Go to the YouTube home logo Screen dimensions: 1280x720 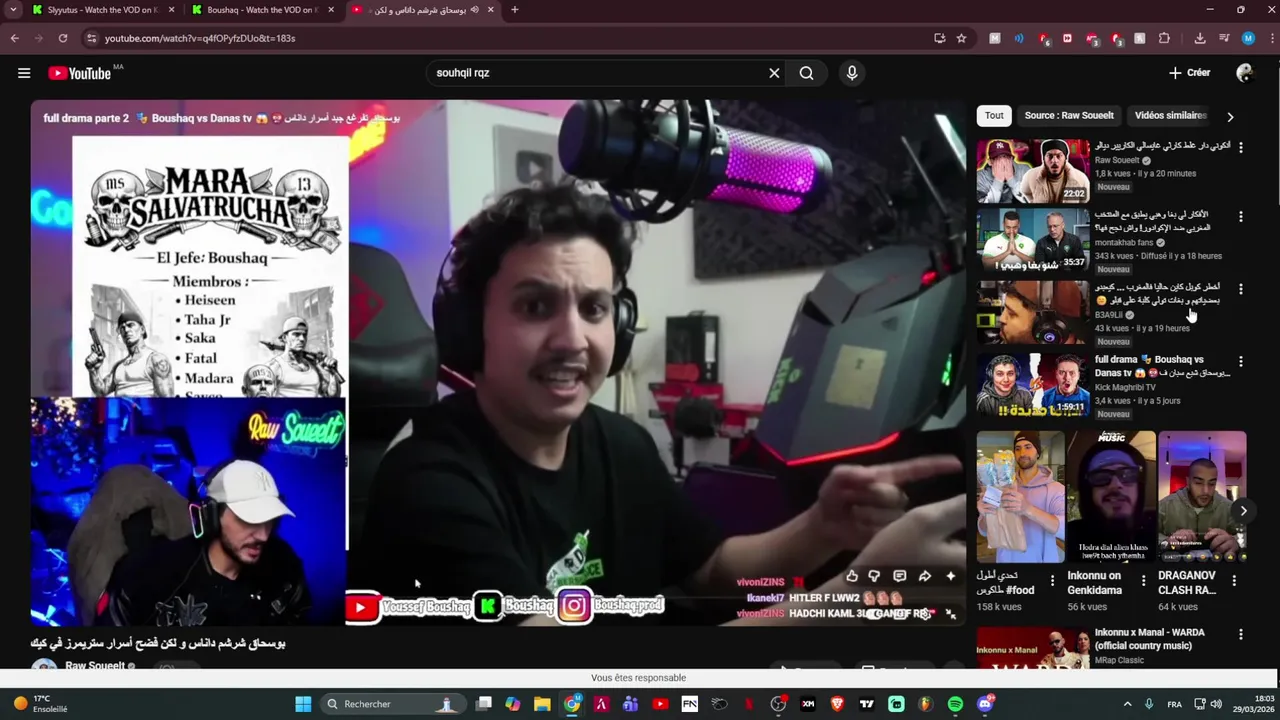coord(79,73)
